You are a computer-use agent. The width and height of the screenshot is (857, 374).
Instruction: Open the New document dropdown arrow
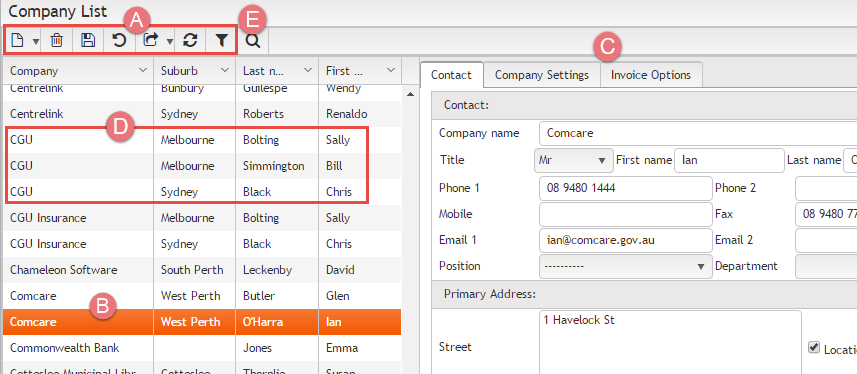(x=35, y=41)
